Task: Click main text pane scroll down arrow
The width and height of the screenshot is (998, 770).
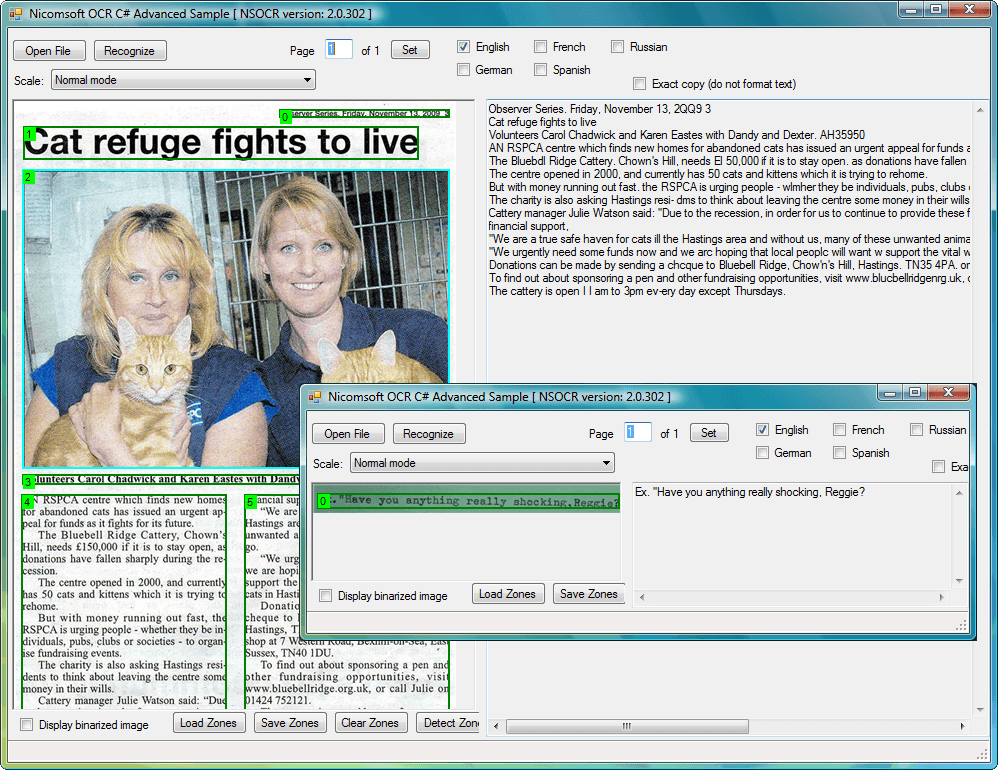Action: (x=980, y=710)
